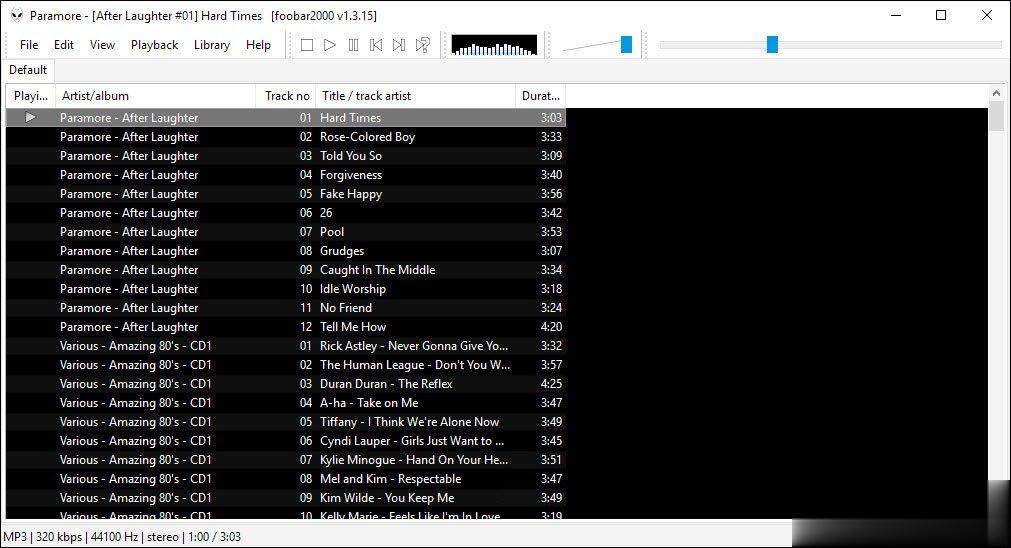This screenshot has height=548, width=1011.
Task: Open the File menu
Action: click(29, 45)
